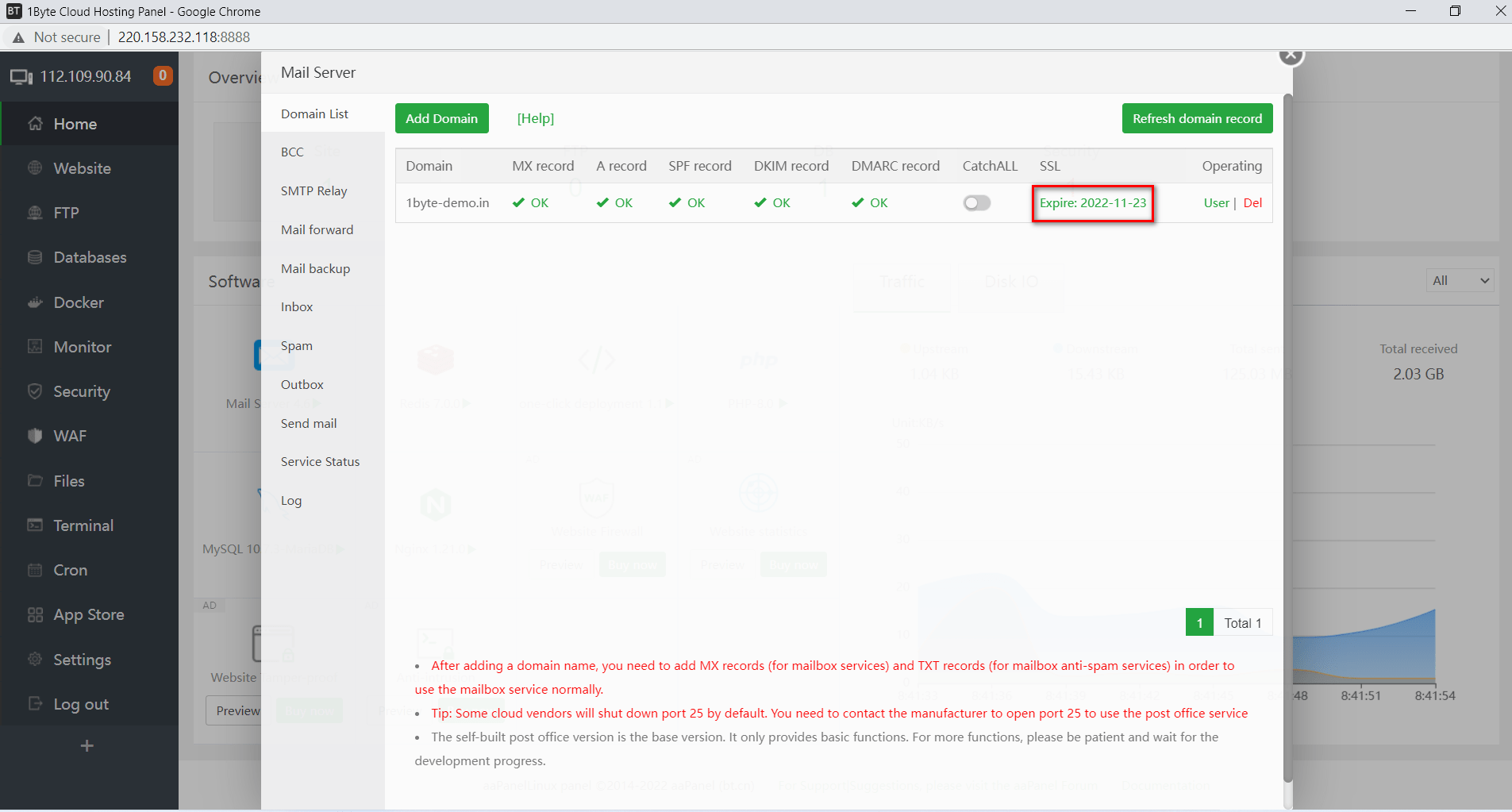Screen dimensions: 1512x812
Task: Click the dialog vertical scrollbar
Action: pyautogui.click(x=1287, y=437)
